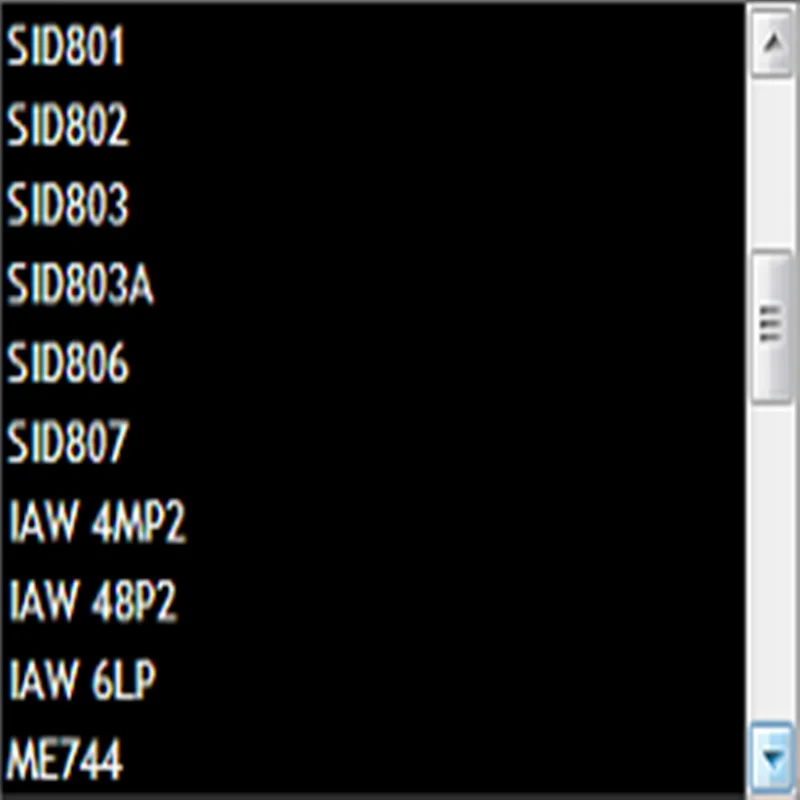Click scrollbar track above the thumb
This screenshot has width=800, height=800.
point(772,164)
